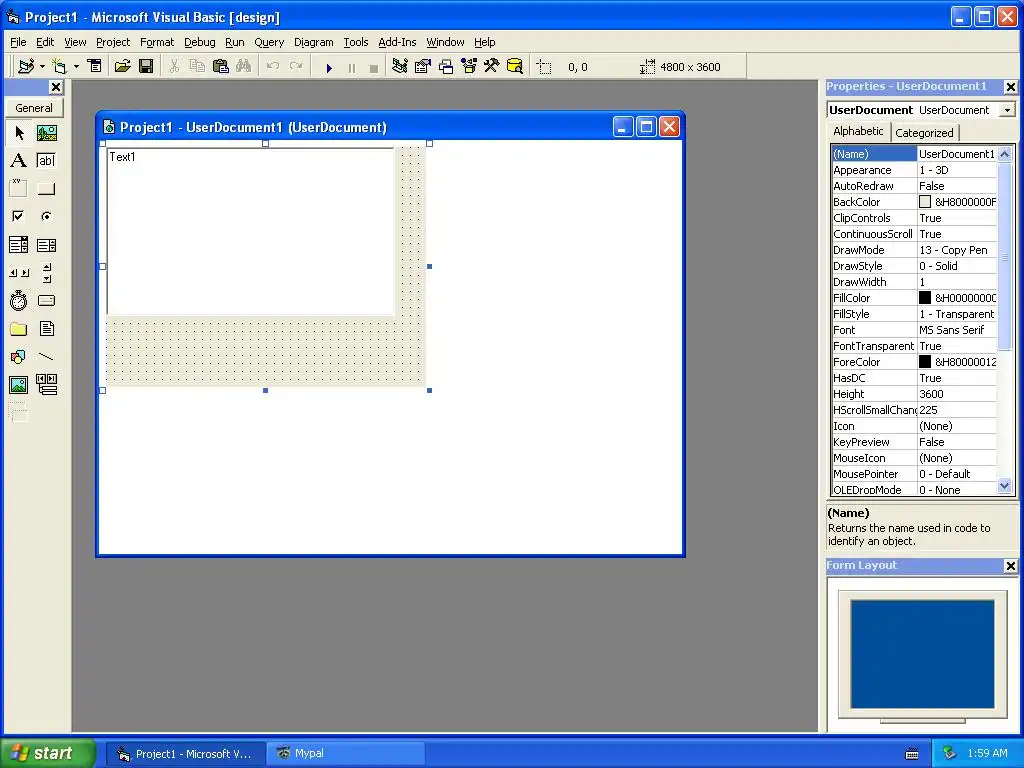The width and height of the screenshot is (1024, 768).
Task: Open the UserDocument object combo box
Action: click(1007, 110)
